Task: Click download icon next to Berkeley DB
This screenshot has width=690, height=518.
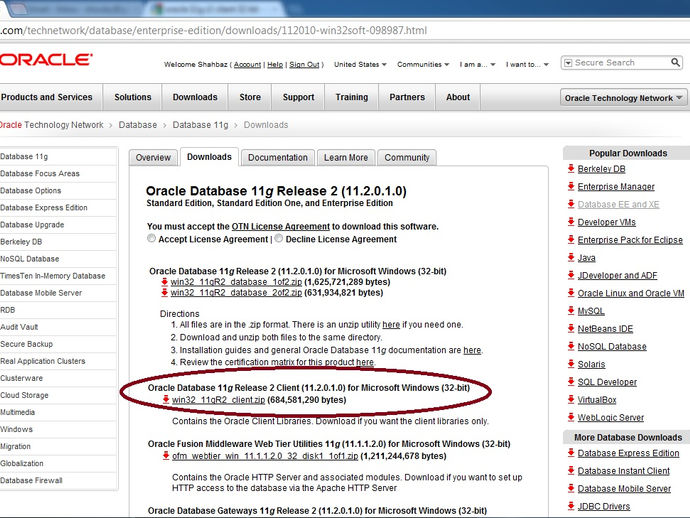Action: 571,168
